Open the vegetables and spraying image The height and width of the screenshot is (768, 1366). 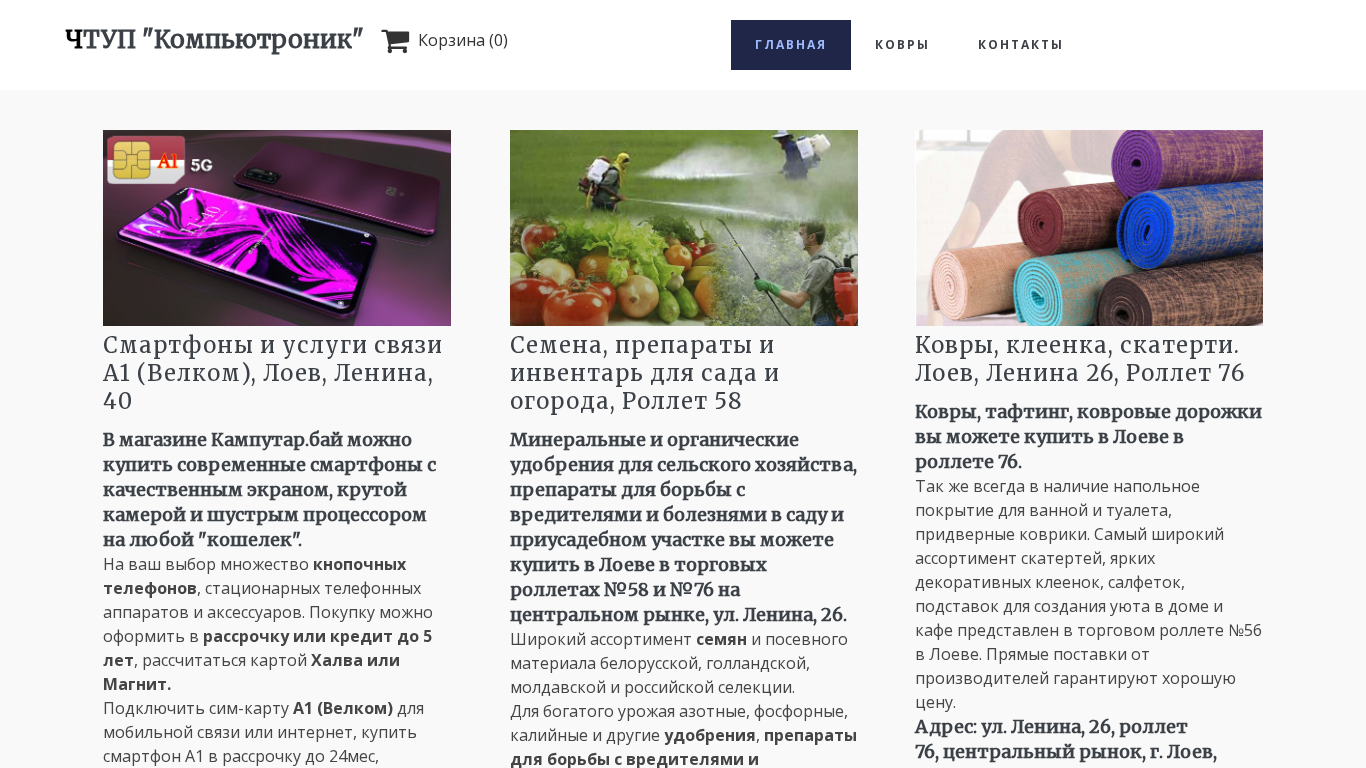point(684,228)
